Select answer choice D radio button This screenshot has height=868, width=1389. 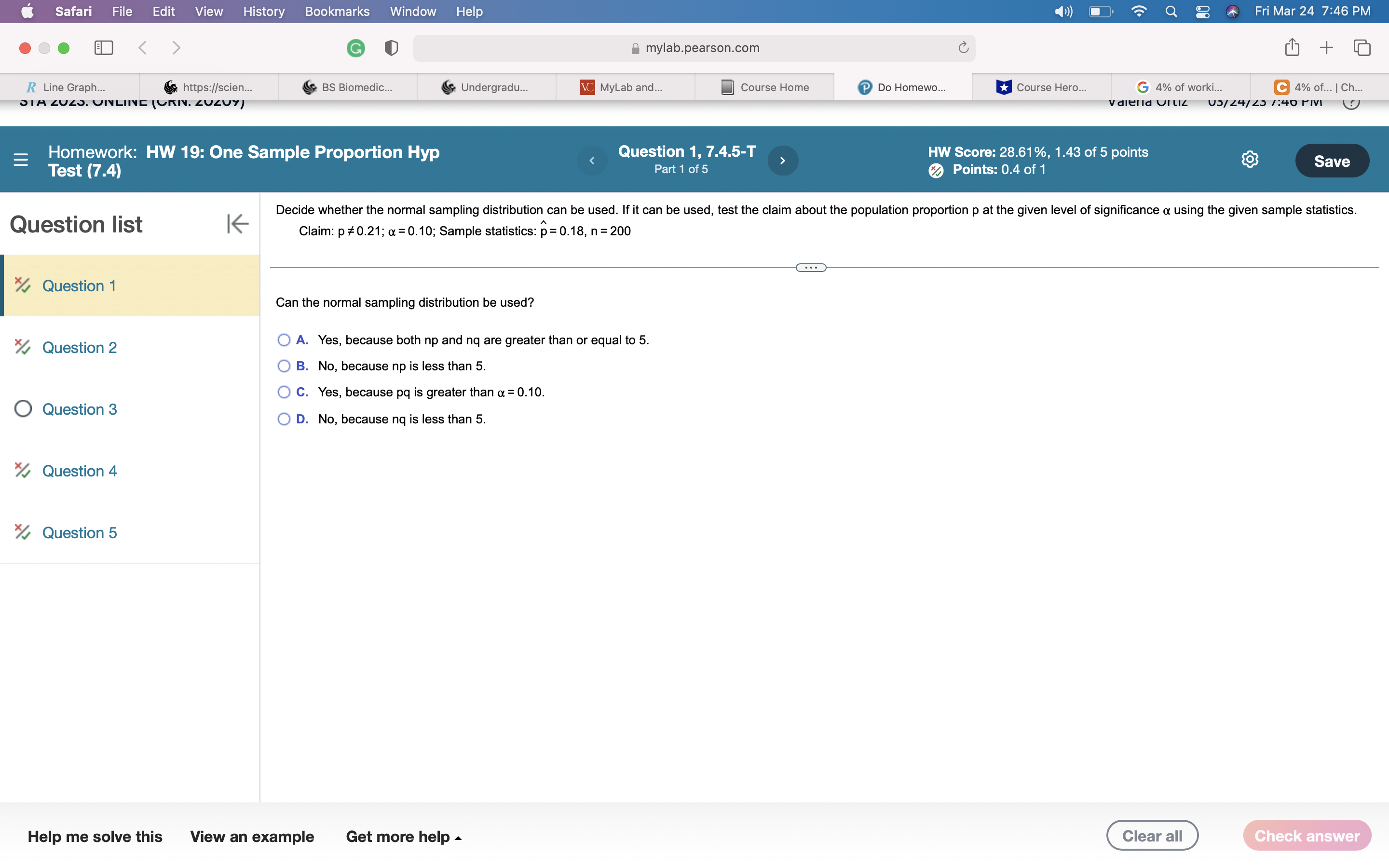(x=284, y=419)
